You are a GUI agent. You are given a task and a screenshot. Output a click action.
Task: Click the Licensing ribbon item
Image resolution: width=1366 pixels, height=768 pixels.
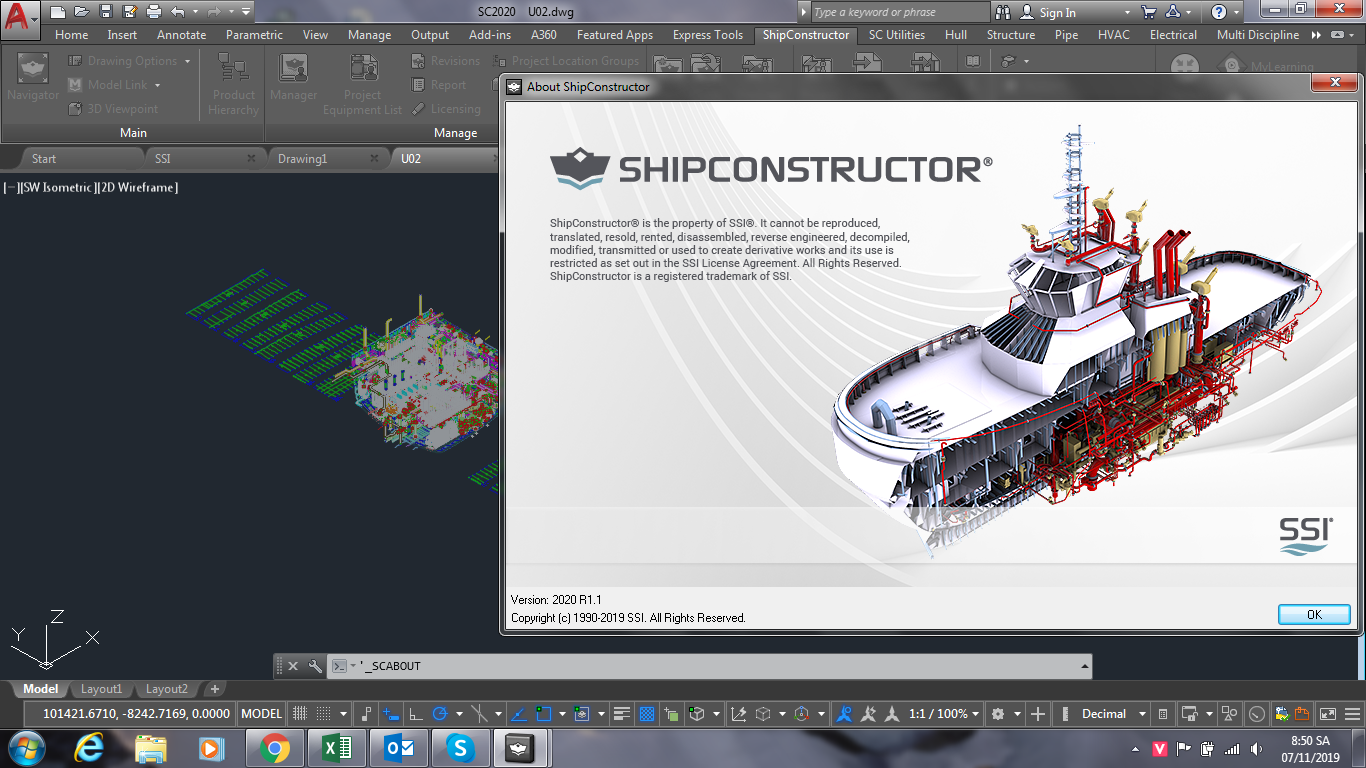coord(446,109)
